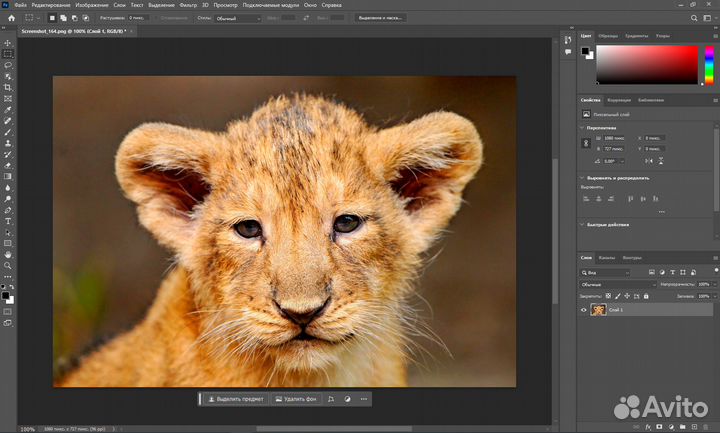Click the search magnifier icon at top right
Image resolution: width=720 pixels, height=433 pixels.
pyautogui.click(x=694, y=18)
